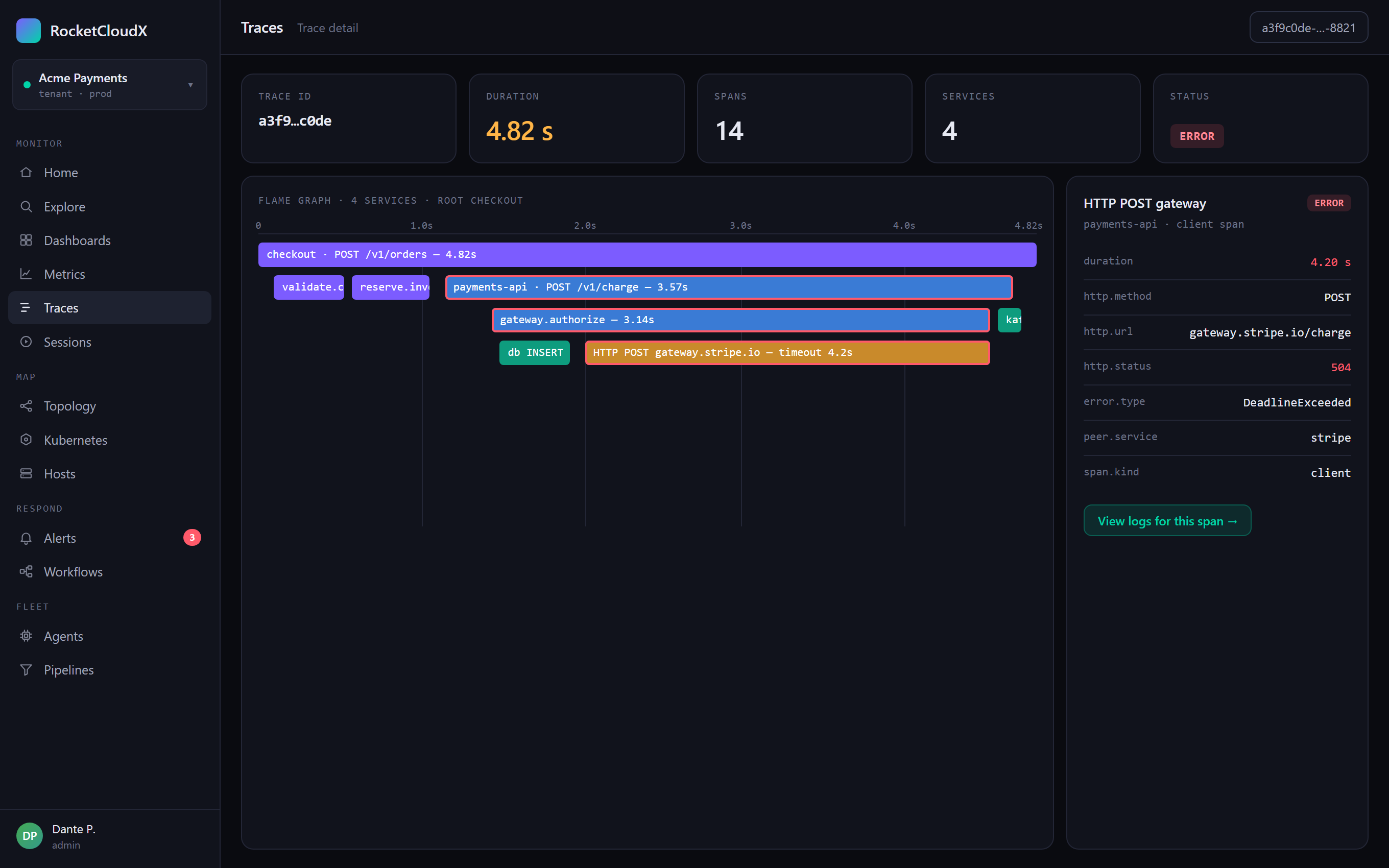The height and width of the screenshot is (868, 1389).
Task: Click the RocketCloudX logo
Action: click(29, 31)
